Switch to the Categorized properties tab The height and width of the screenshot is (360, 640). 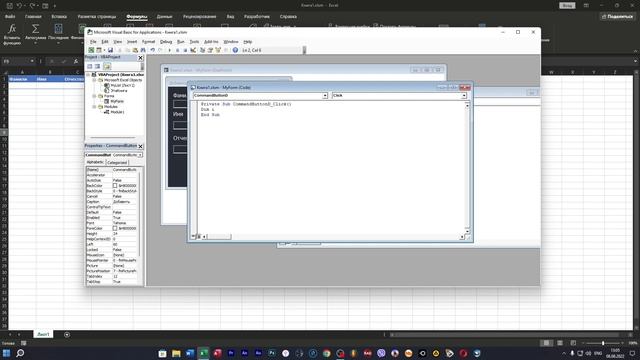[117, 162]
